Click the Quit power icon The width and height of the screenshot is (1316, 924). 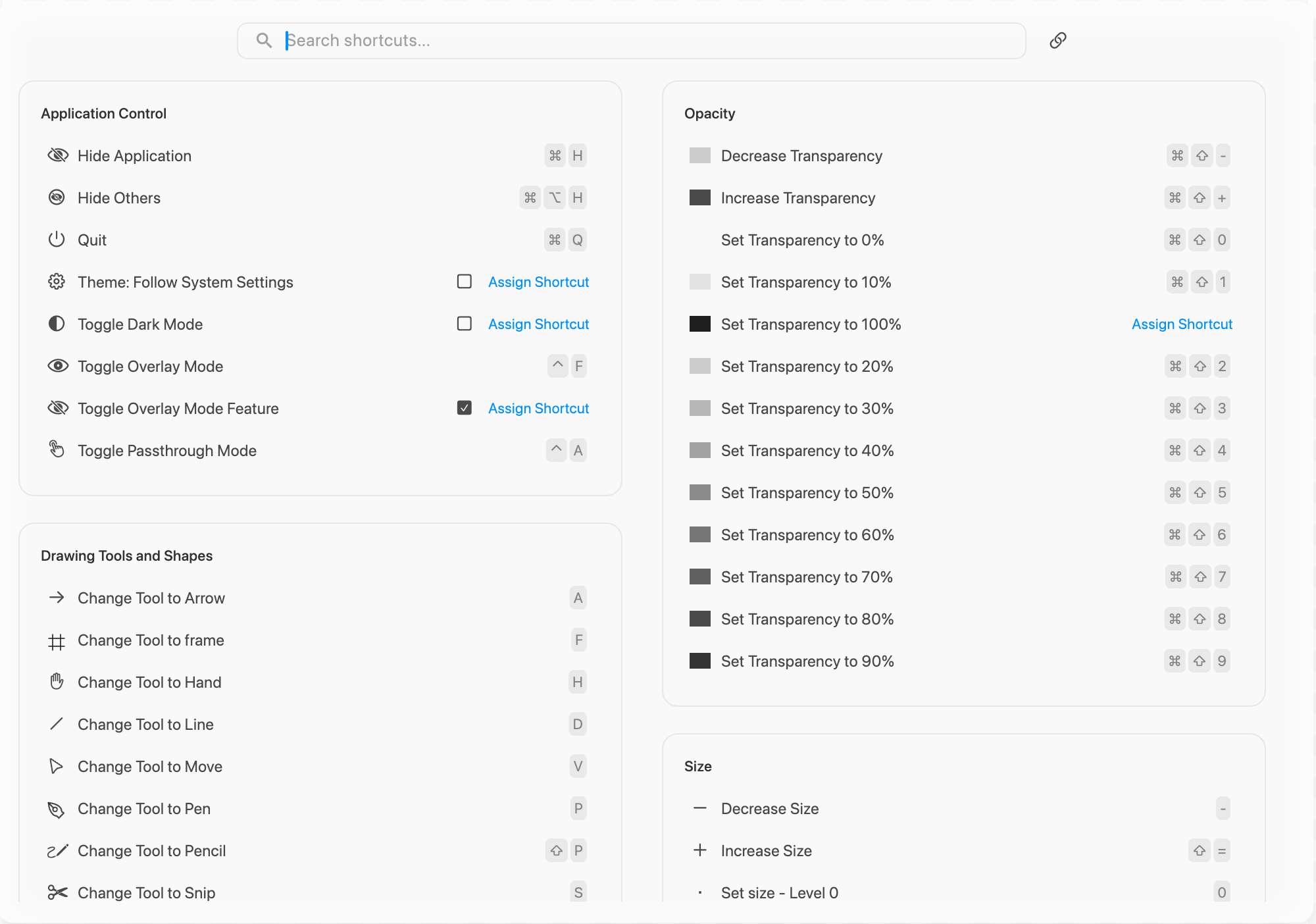click(57, 240)
